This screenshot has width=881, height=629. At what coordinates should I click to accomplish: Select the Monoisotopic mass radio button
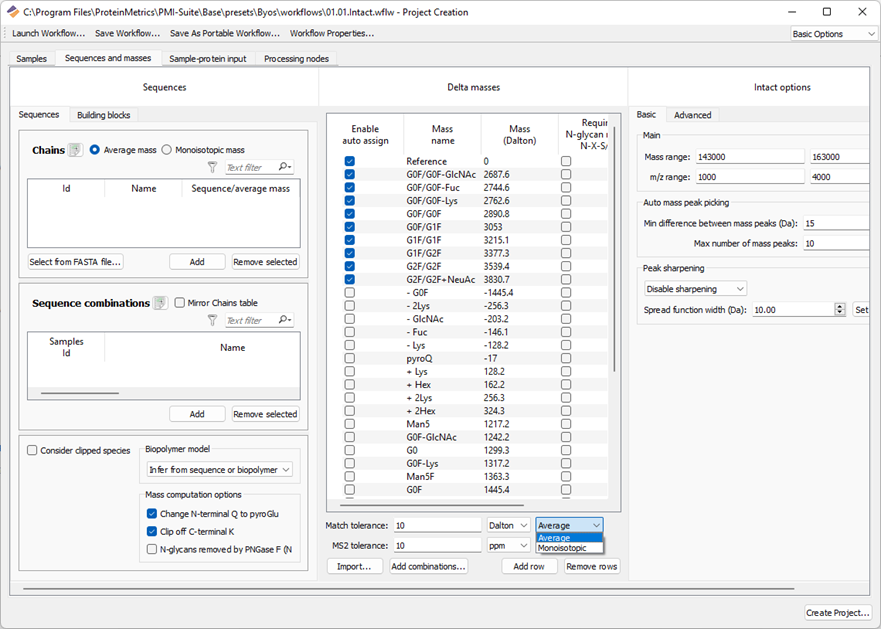coord(167,150)
